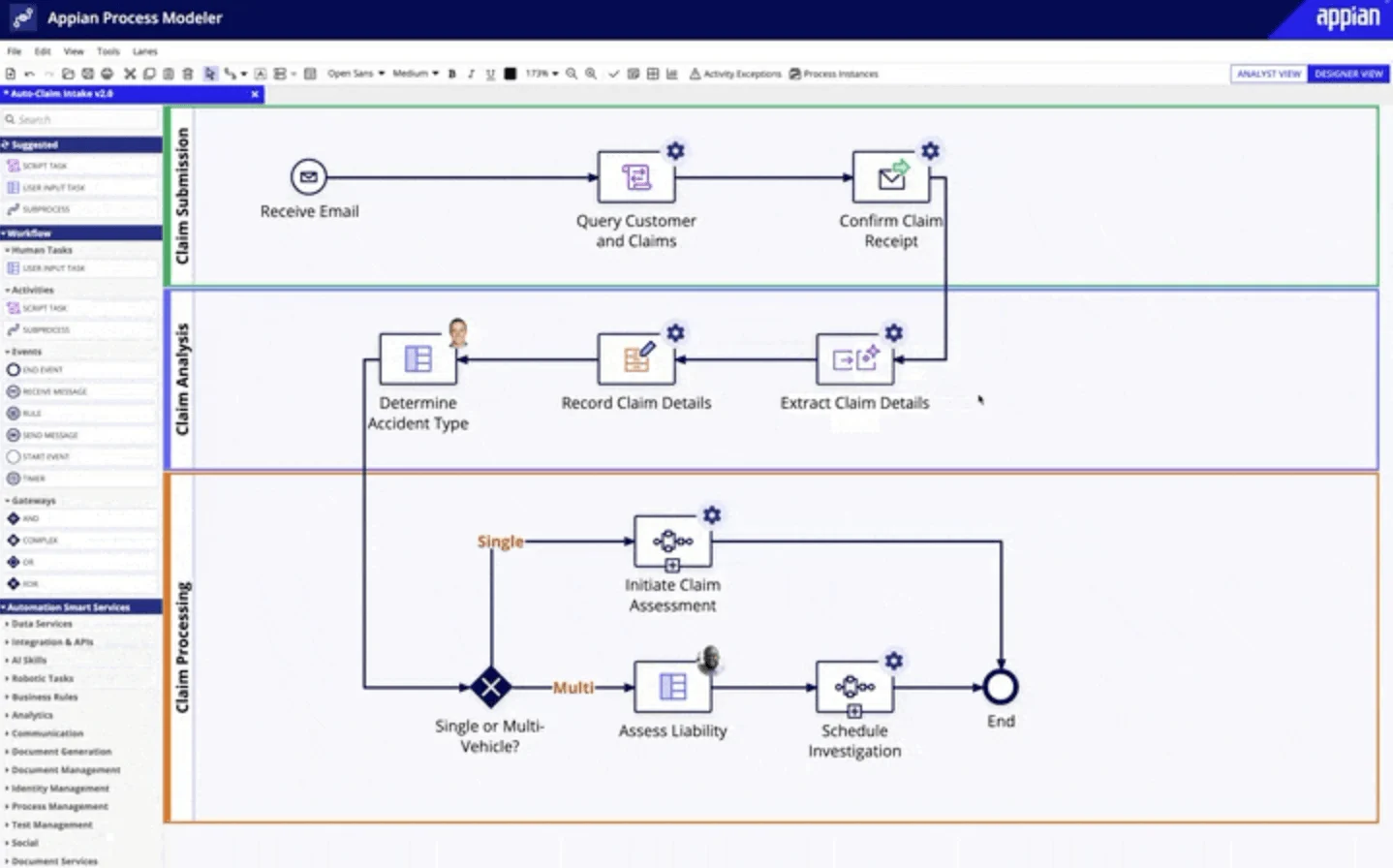Expand the Document Generation category
The image size is (1393, 868).
[58, 752]
